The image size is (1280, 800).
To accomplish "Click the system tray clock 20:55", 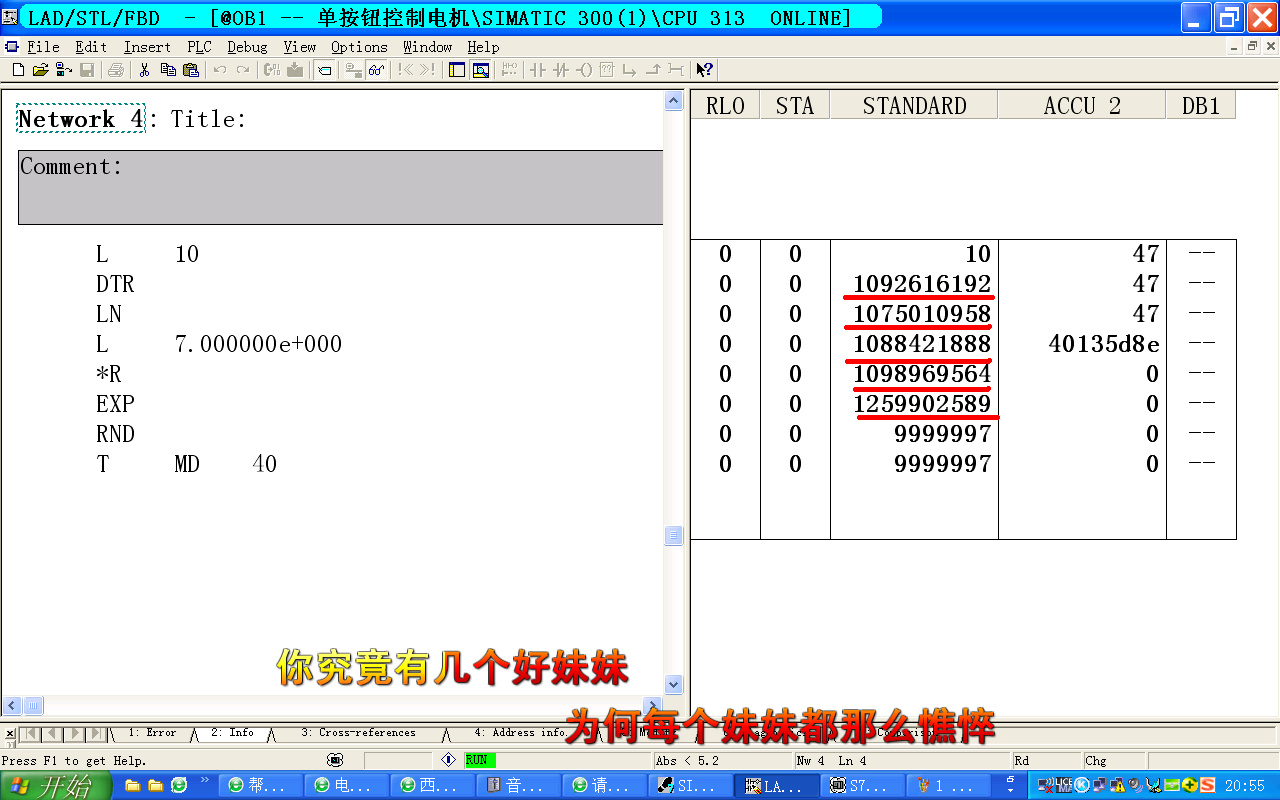I will 1245,786.
